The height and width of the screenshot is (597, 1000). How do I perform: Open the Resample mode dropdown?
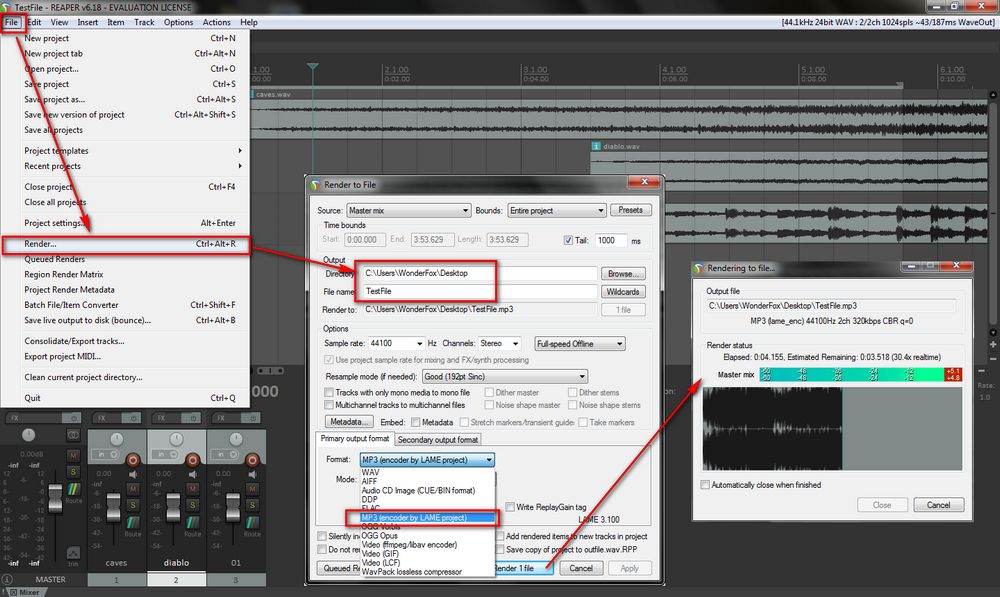[504, 376]
